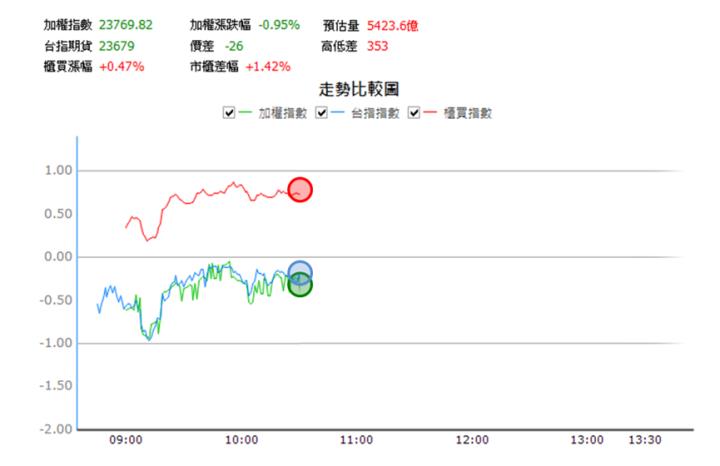
Task: Click the red 櫃買指數 end-point marker
Action: point(300,189)
